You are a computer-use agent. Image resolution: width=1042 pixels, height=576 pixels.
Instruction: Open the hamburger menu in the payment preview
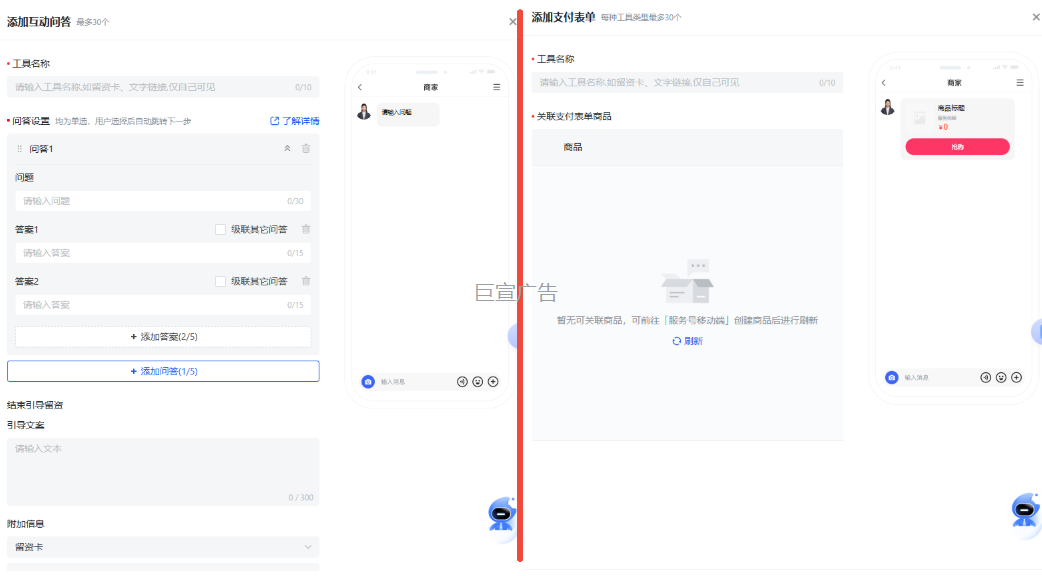click(x=1019, y=82)
